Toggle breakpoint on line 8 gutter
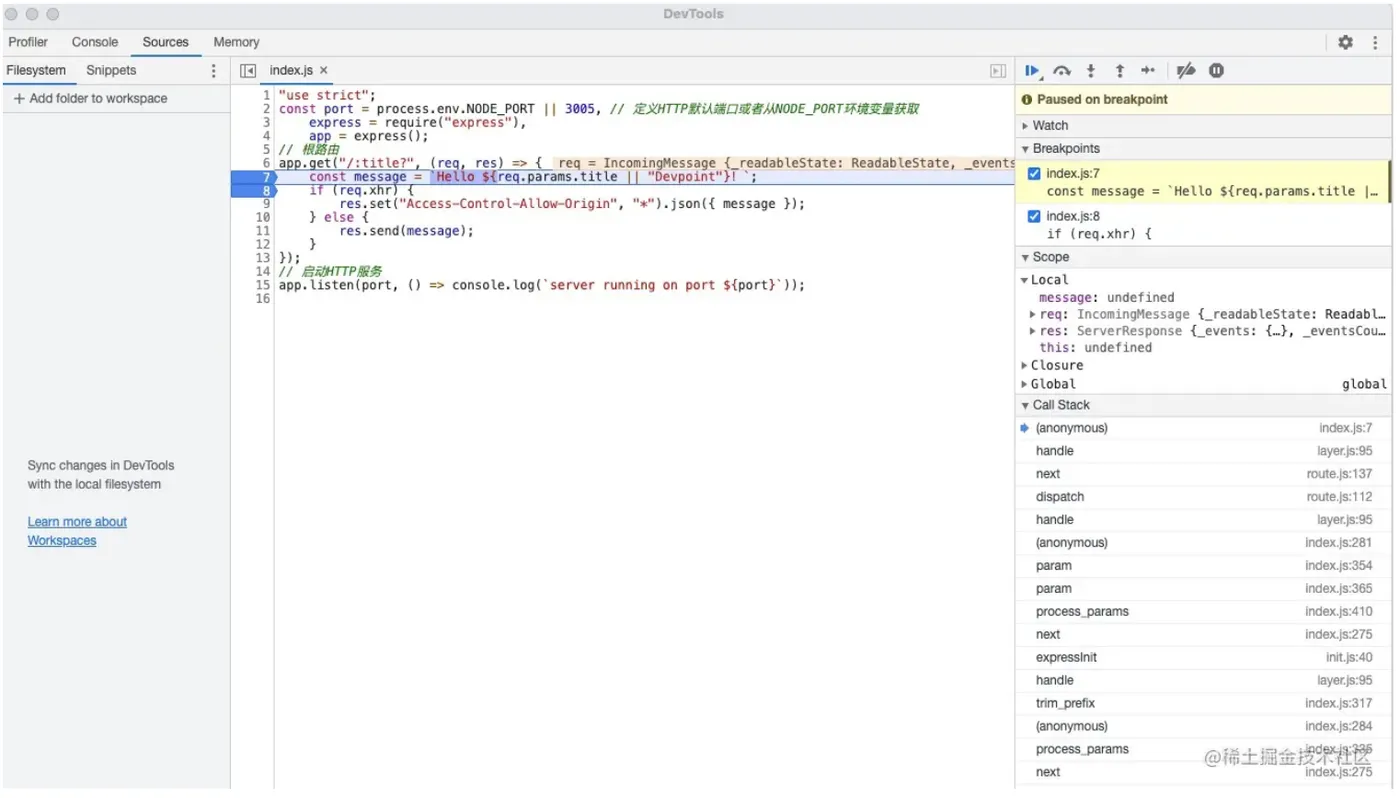Screen dimensions: 1400x798 252,191
